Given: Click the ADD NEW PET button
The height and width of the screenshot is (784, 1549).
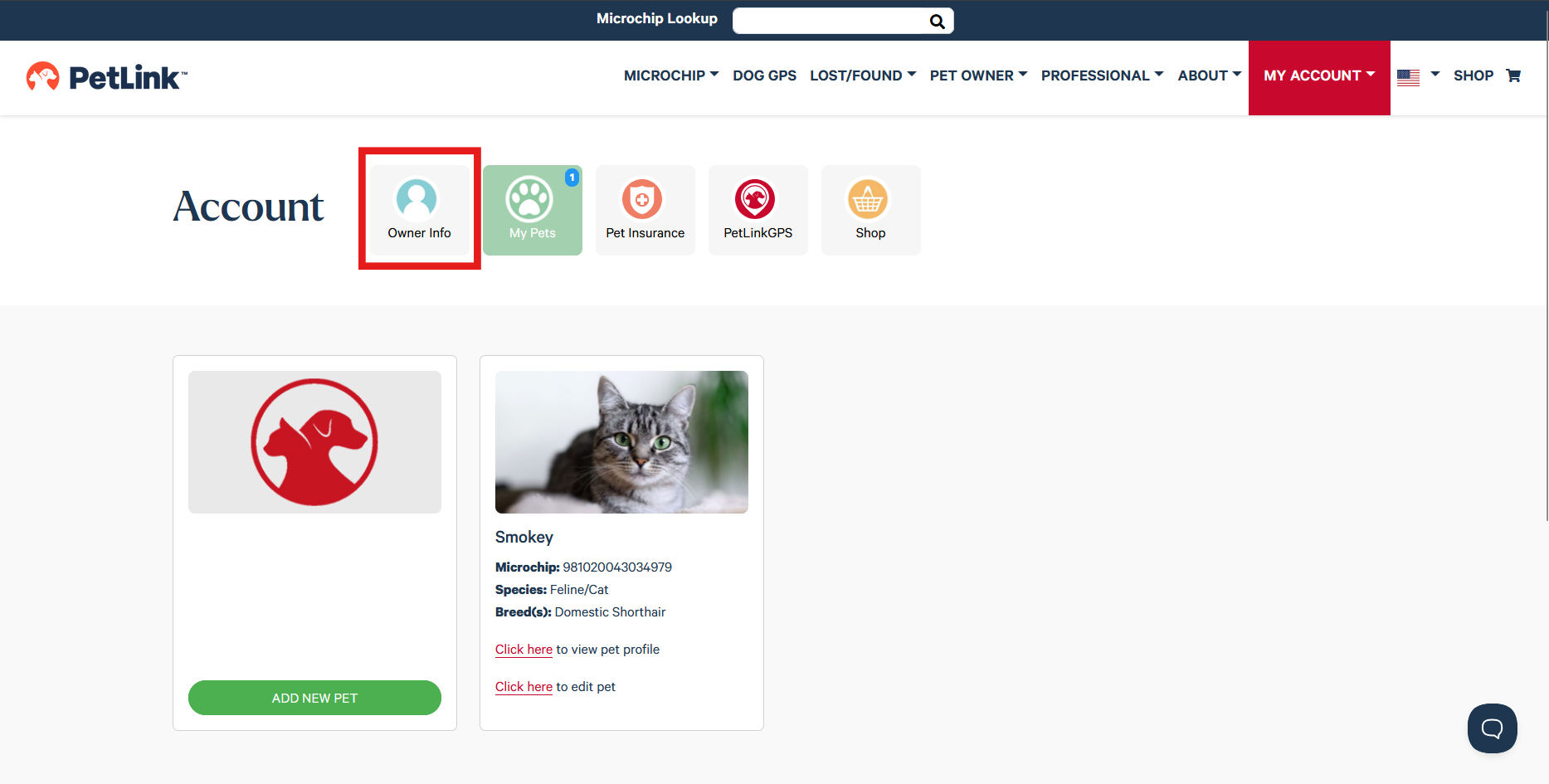Looking at the screenshot, I should (x=314, y=698).
